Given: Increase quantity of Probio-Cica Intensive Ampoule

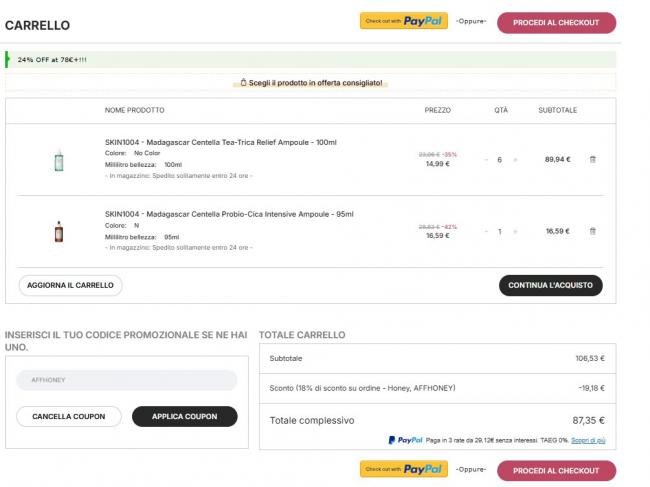Looking at the screenshot, I should (515, 231).
